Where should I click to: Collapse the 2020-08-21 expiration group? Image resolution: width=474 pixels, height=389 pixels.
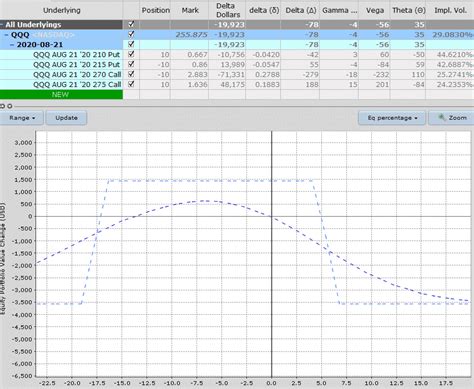click(12, 45)
